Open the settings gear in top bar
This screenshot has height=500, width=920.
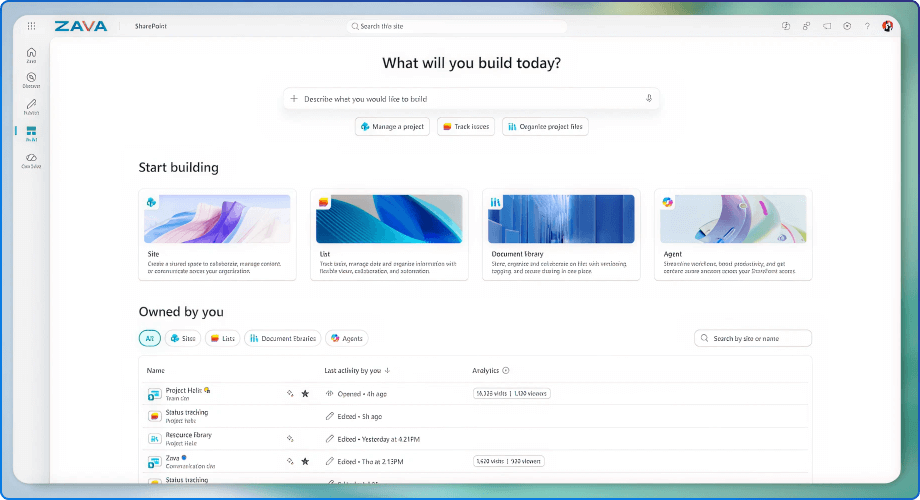click(847, 26)
